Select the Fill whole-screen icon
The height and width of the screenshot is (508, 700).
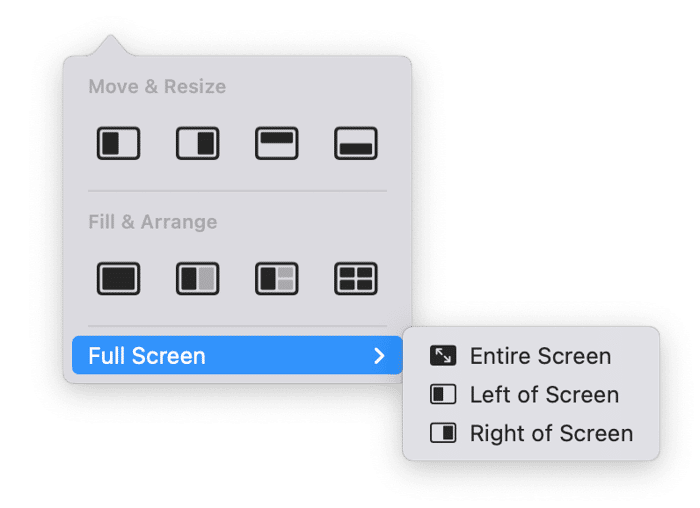click(x=118, y=278)
